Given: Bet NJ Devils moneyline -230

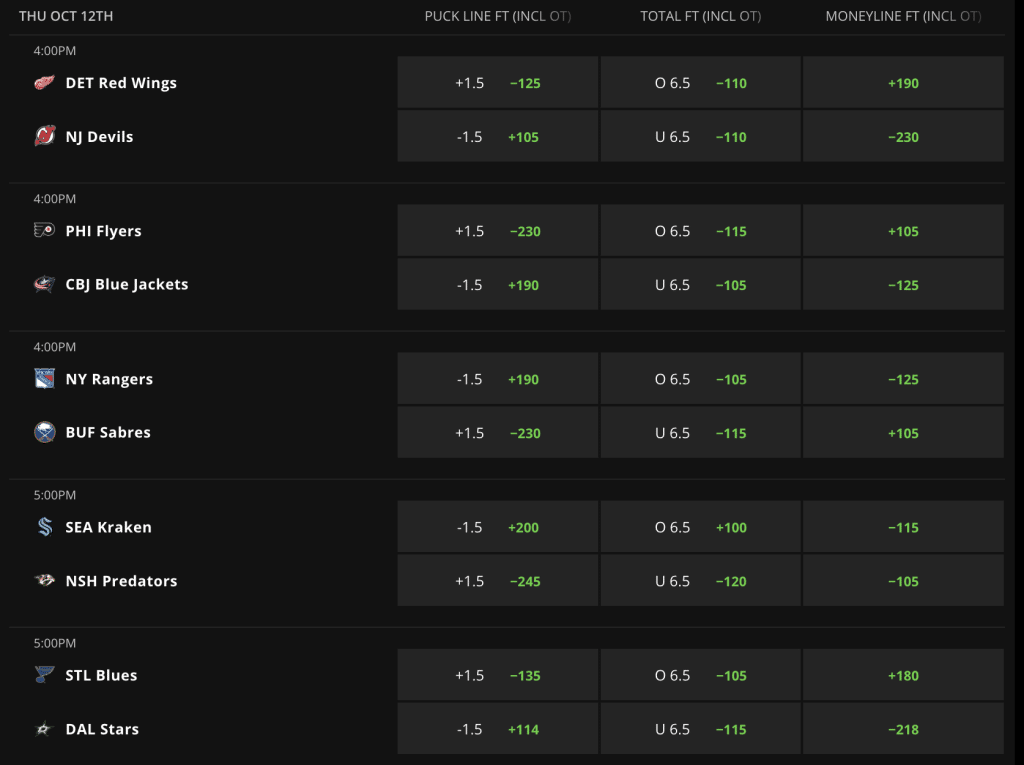Looking at the screenshot, I should click(903, 136).
